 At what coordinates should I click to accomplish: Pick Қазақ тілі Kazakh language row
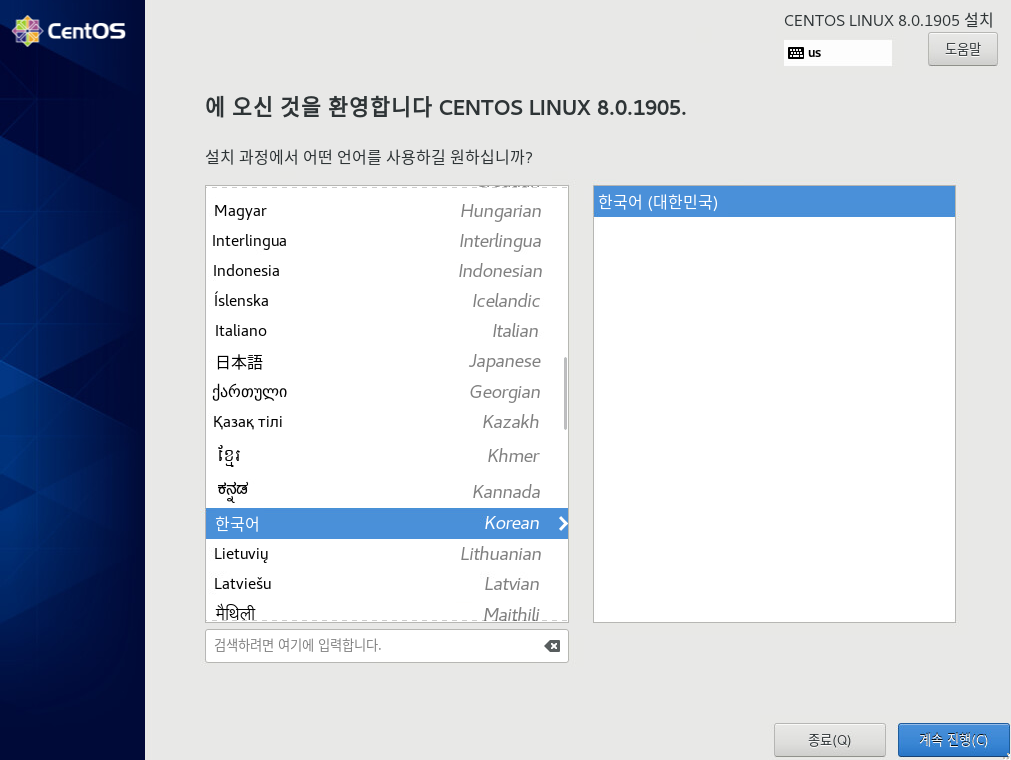387,422
